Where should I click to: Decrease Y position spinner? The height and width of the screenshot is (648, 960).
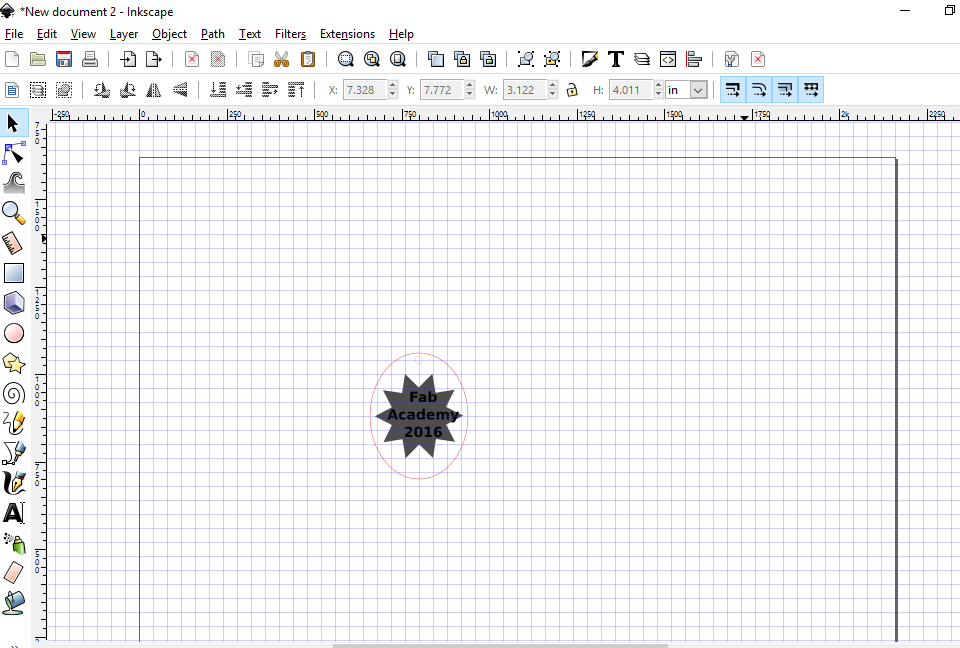coord(470,94)
